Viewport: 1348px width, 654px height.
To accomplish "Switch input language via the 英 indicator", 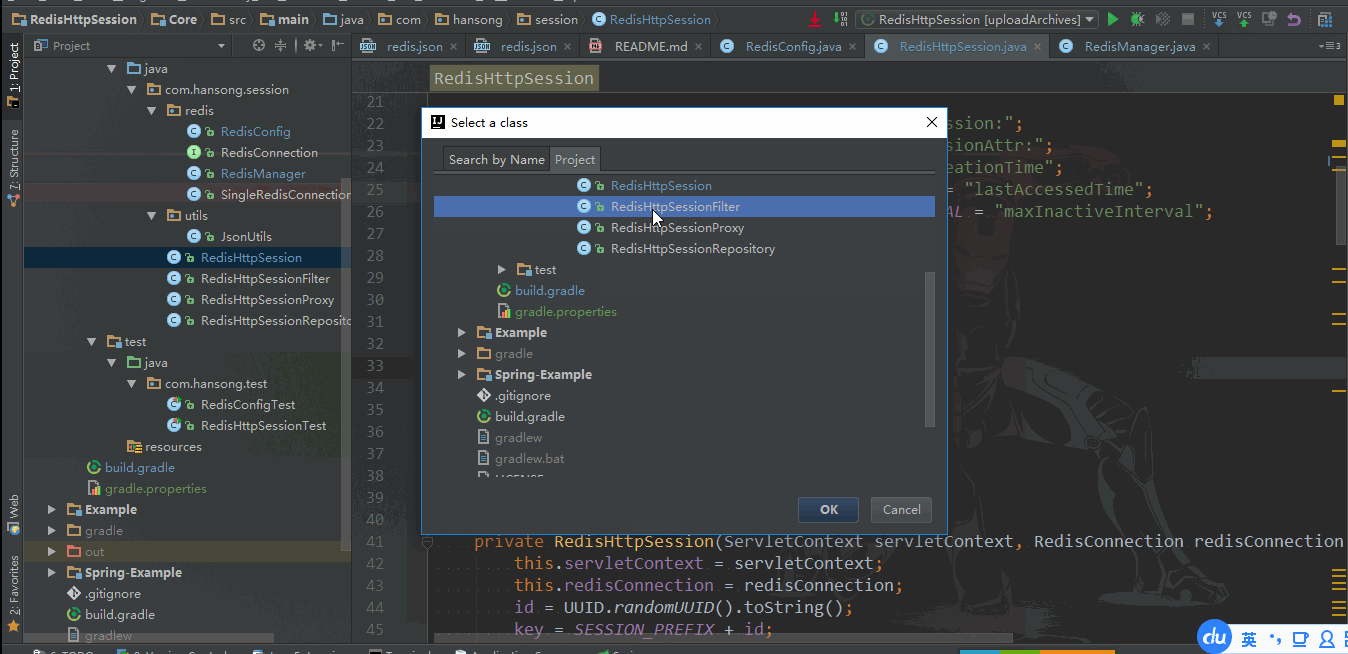I will coord(1249,639).
